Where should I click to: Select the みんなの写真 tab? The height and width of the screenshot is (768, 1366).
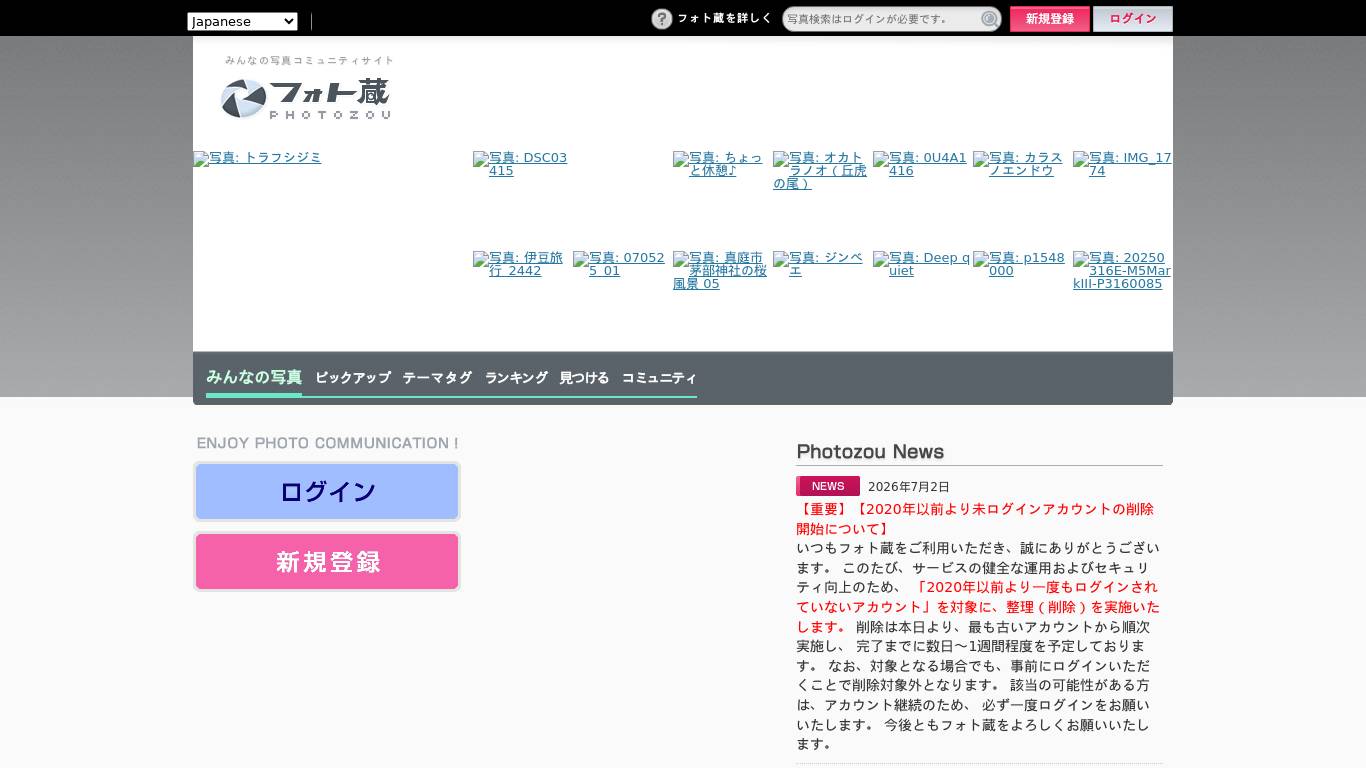(254, 377)
